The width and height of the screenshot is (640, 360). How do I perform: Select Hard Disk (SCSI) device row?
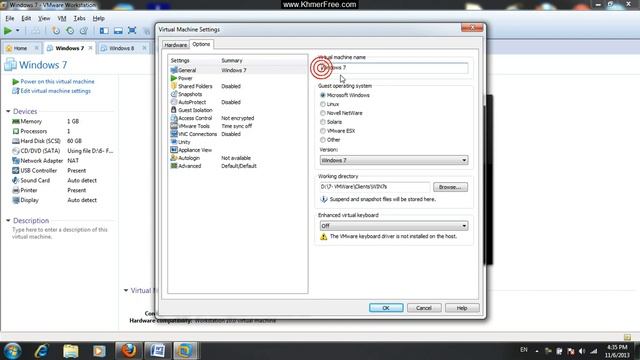click(x=62, y=141)
